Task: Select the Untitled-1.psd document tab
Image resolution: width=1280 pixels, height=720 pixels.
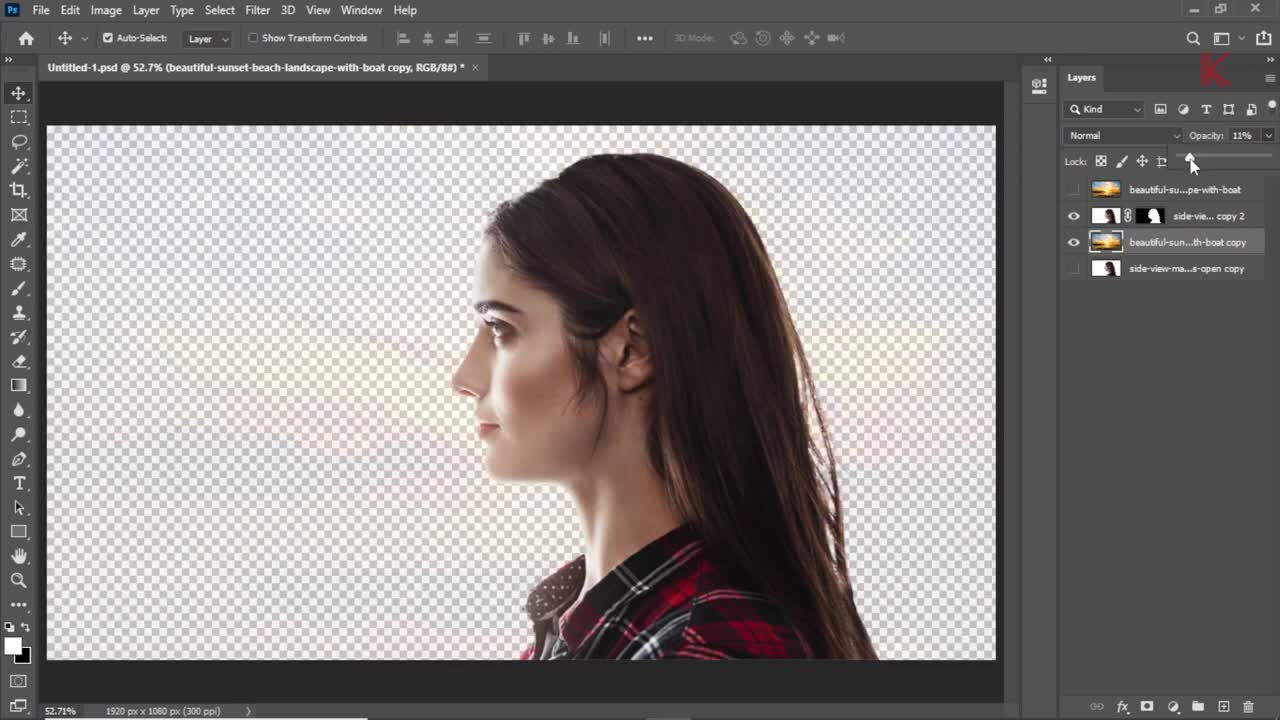Action: [255, 67]
